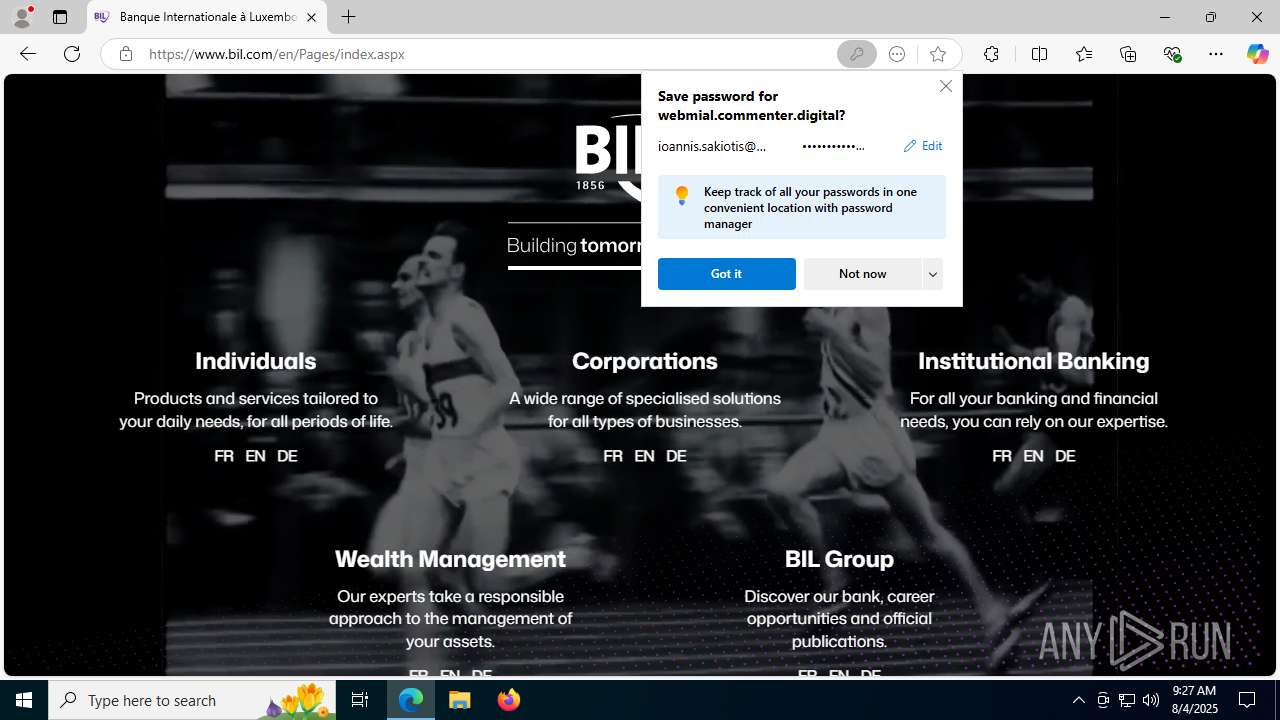This screenshot has height=720, width=1280.
Task: Click the taskbar search box
Action: (x=192, y=700)
